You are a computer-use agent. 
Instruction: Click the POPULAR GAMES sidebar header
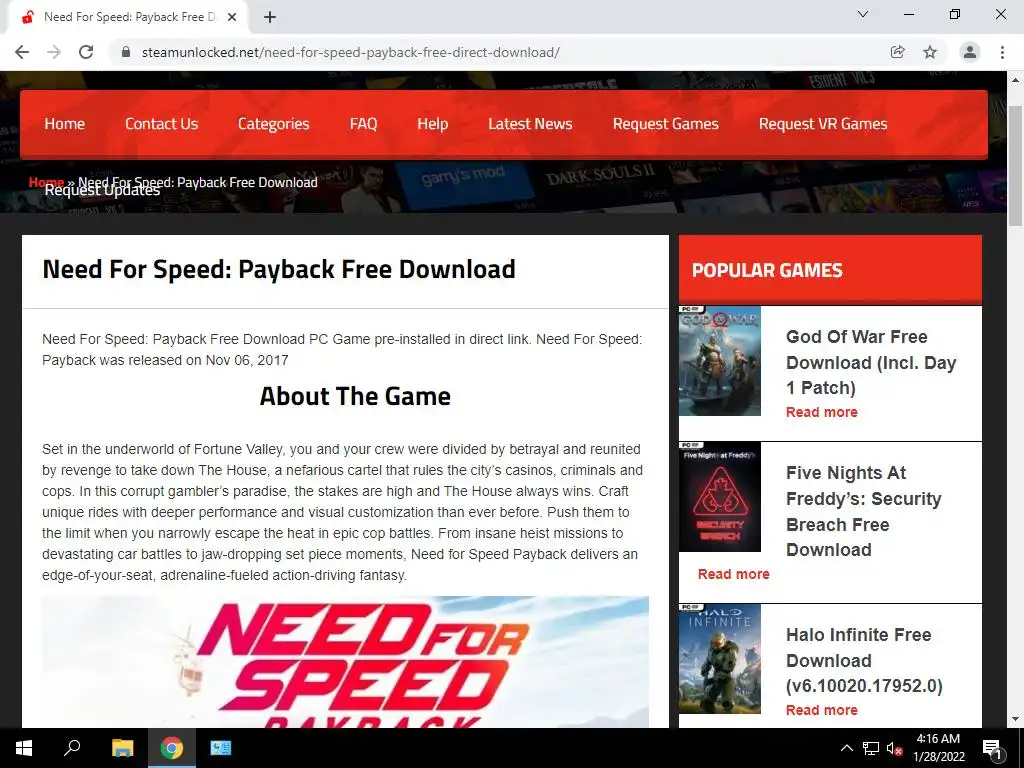coord(830,269)
